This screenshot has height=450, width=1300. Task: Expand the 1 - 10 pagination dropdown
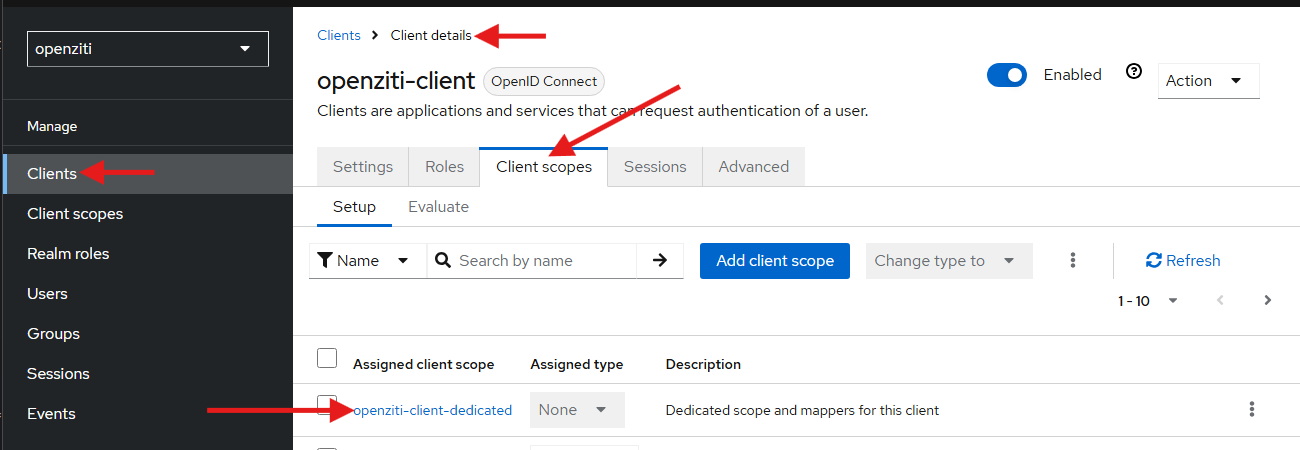(x=1148, y=300)
